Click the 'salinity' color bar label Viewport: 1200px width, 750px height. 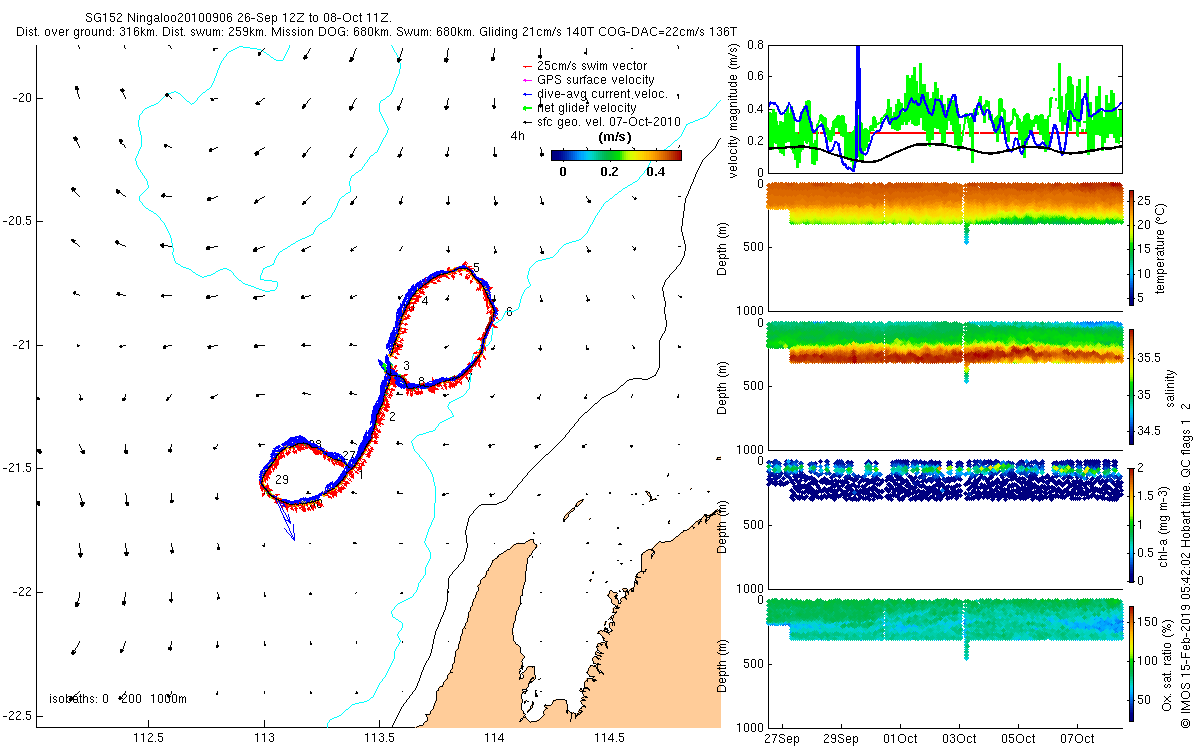click(x=1170, y=386)
